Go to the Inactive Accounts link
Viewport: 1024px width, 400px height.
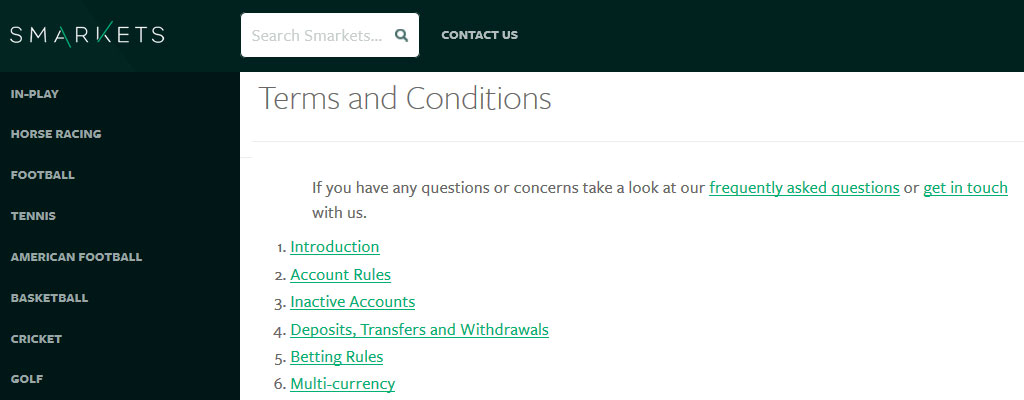tap(353, 303)
